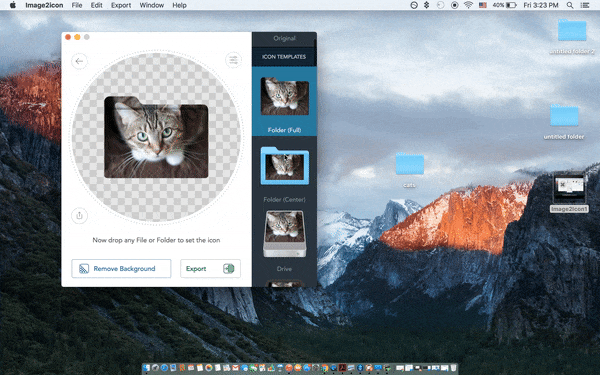Open the Image2icon application menu
Image resolution: width=600 pixels, height=375 pixels.
click(x=44, y=5)
